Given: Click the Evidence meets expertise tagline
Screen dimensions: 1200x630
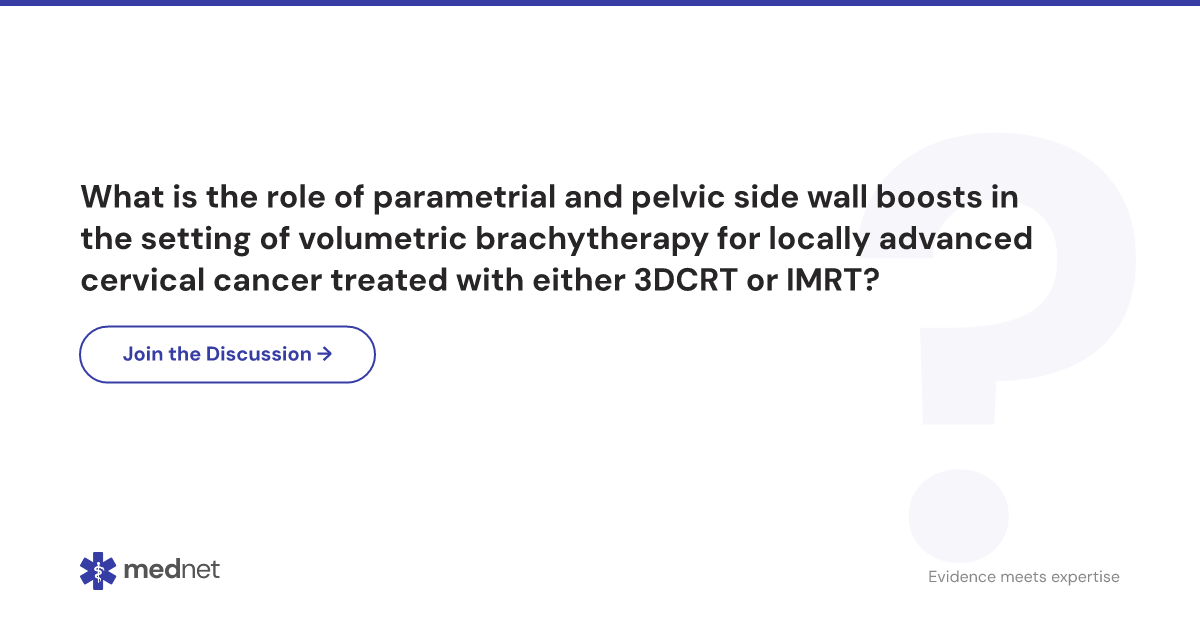Looking at the screenshot, I should (x=1024, y=577).
